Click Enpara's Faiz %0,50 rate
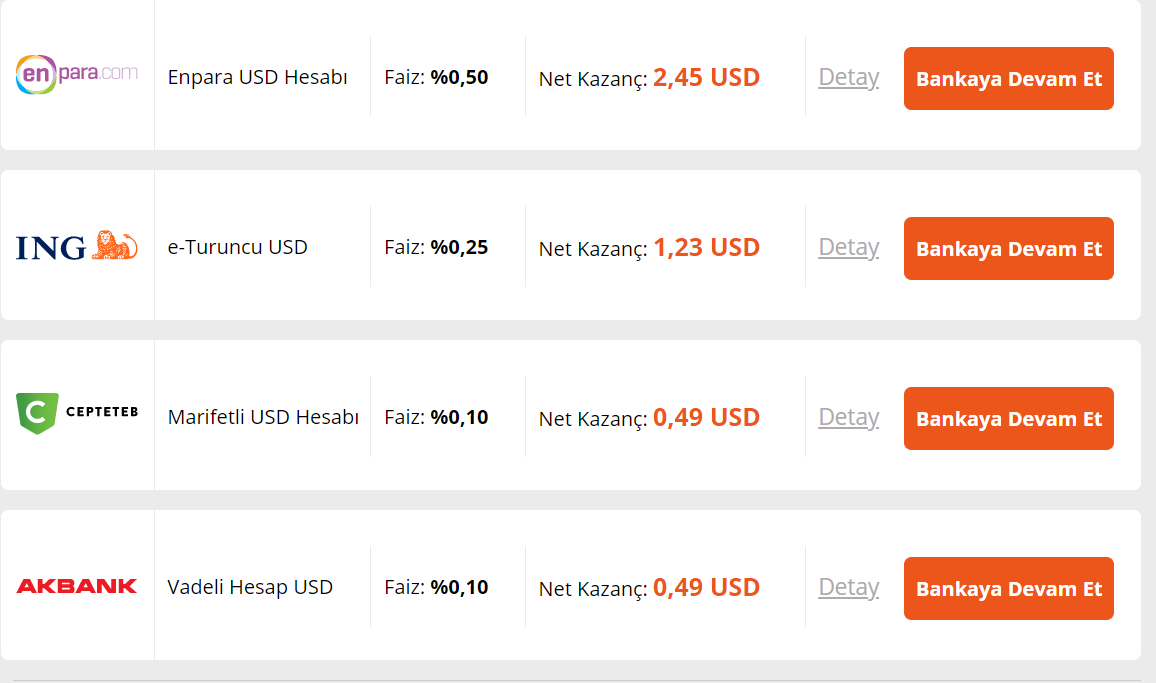 coord(436,77)
